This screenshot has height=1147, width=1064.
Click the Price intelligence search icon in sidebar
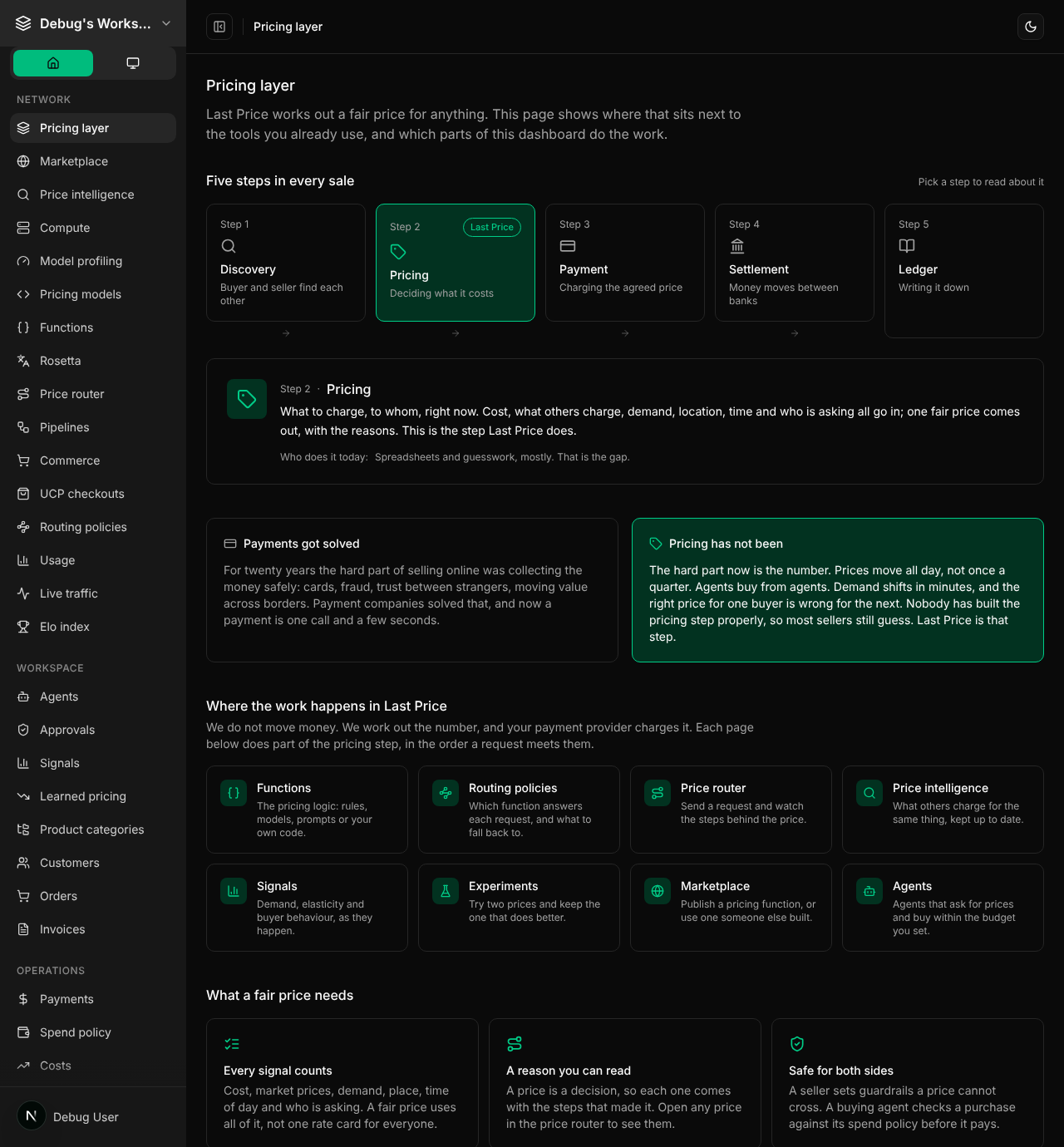[23, 194]
